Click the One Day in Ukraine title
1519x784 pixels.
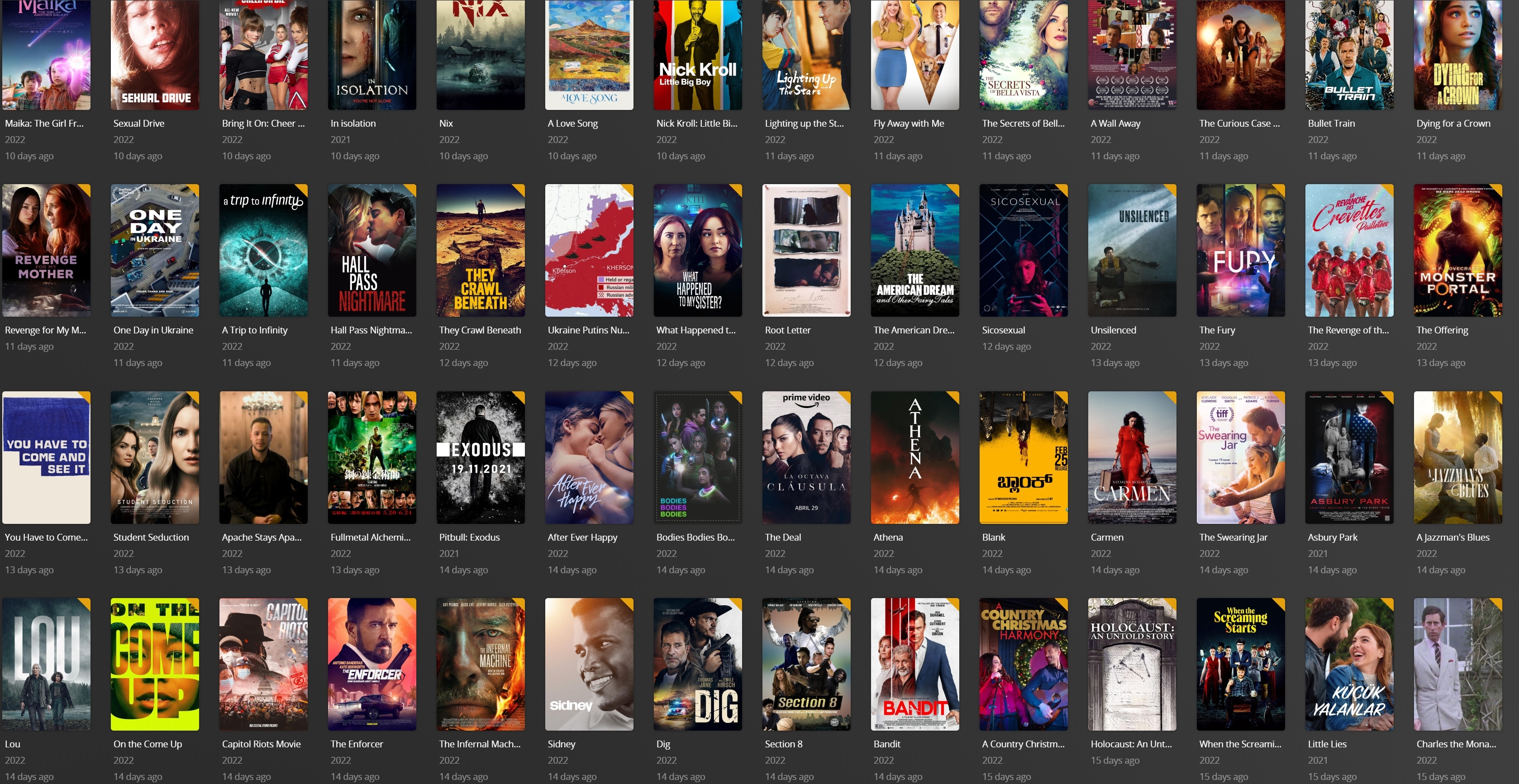coord(153,330)
